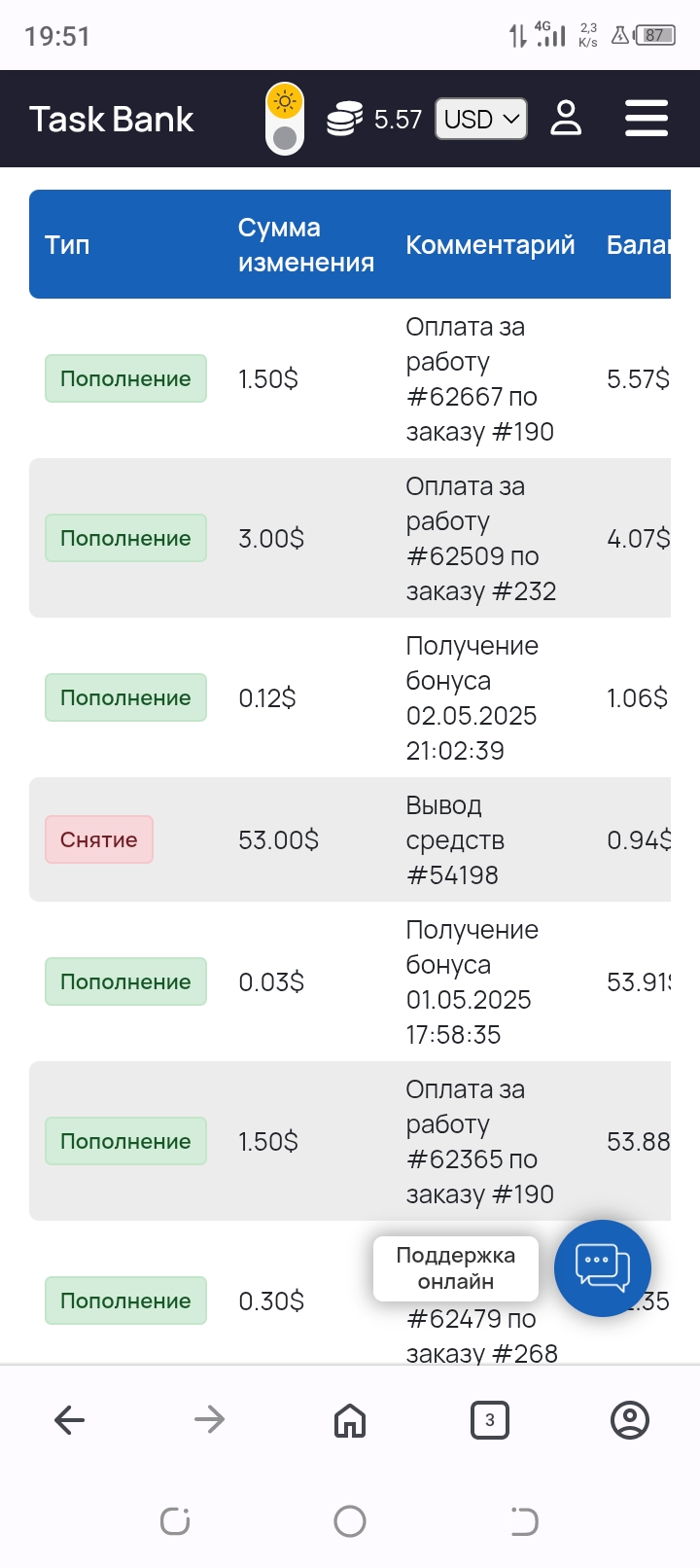
Task: Go back with browser back arrow
Action: coord(70,1420)
